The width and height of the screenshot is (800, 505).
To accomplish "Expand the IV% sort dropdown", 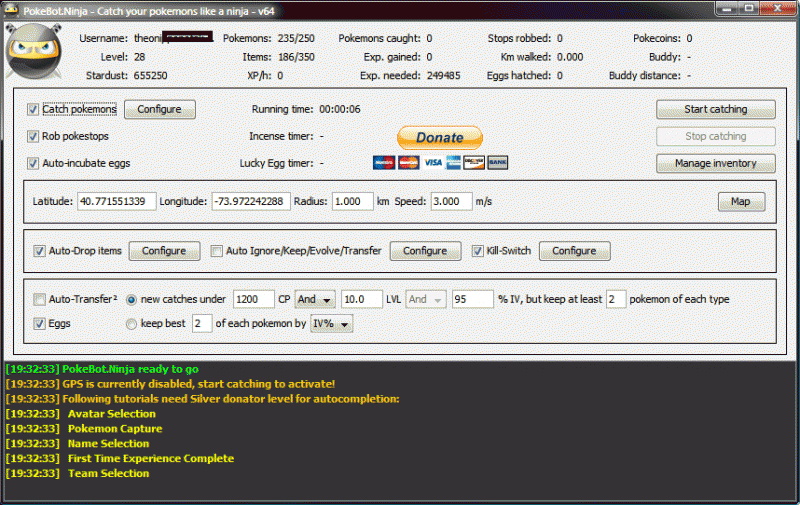I will pos(332,323).
